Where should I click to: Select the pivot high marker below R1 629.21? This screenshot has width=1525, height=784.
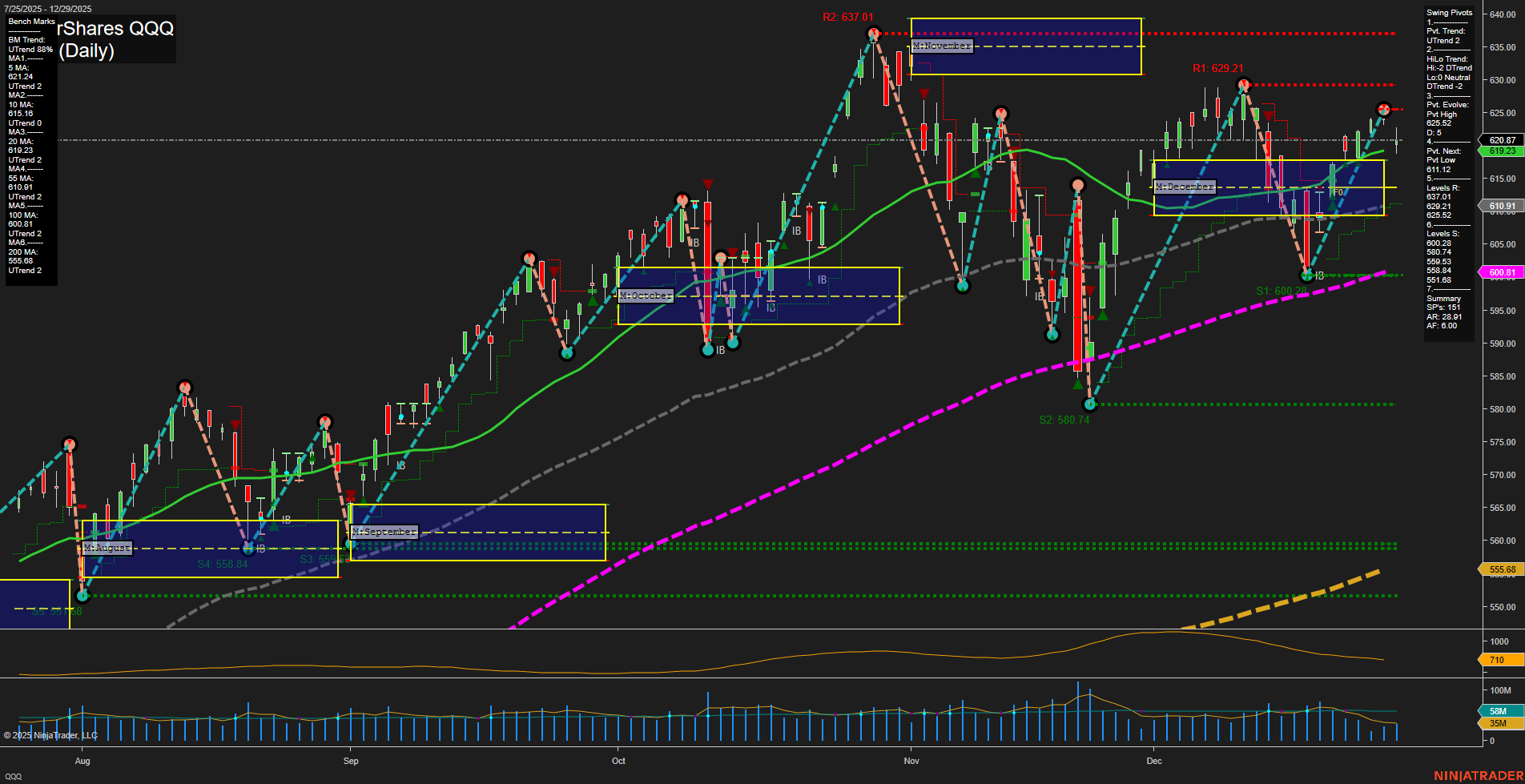(1243, 85)
